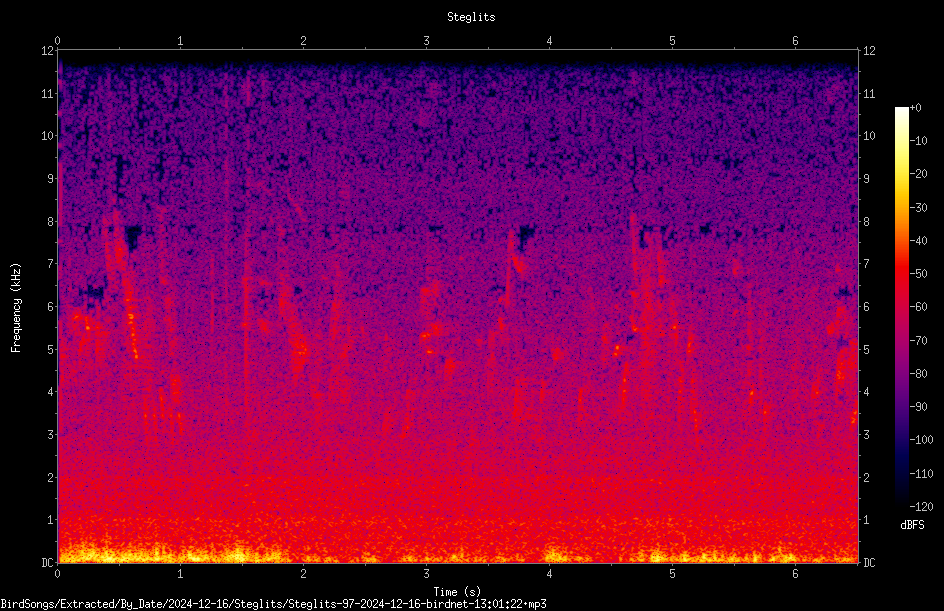Click the -30 value on color scale
Screen dimensions: 944x611
coord(918,207)
